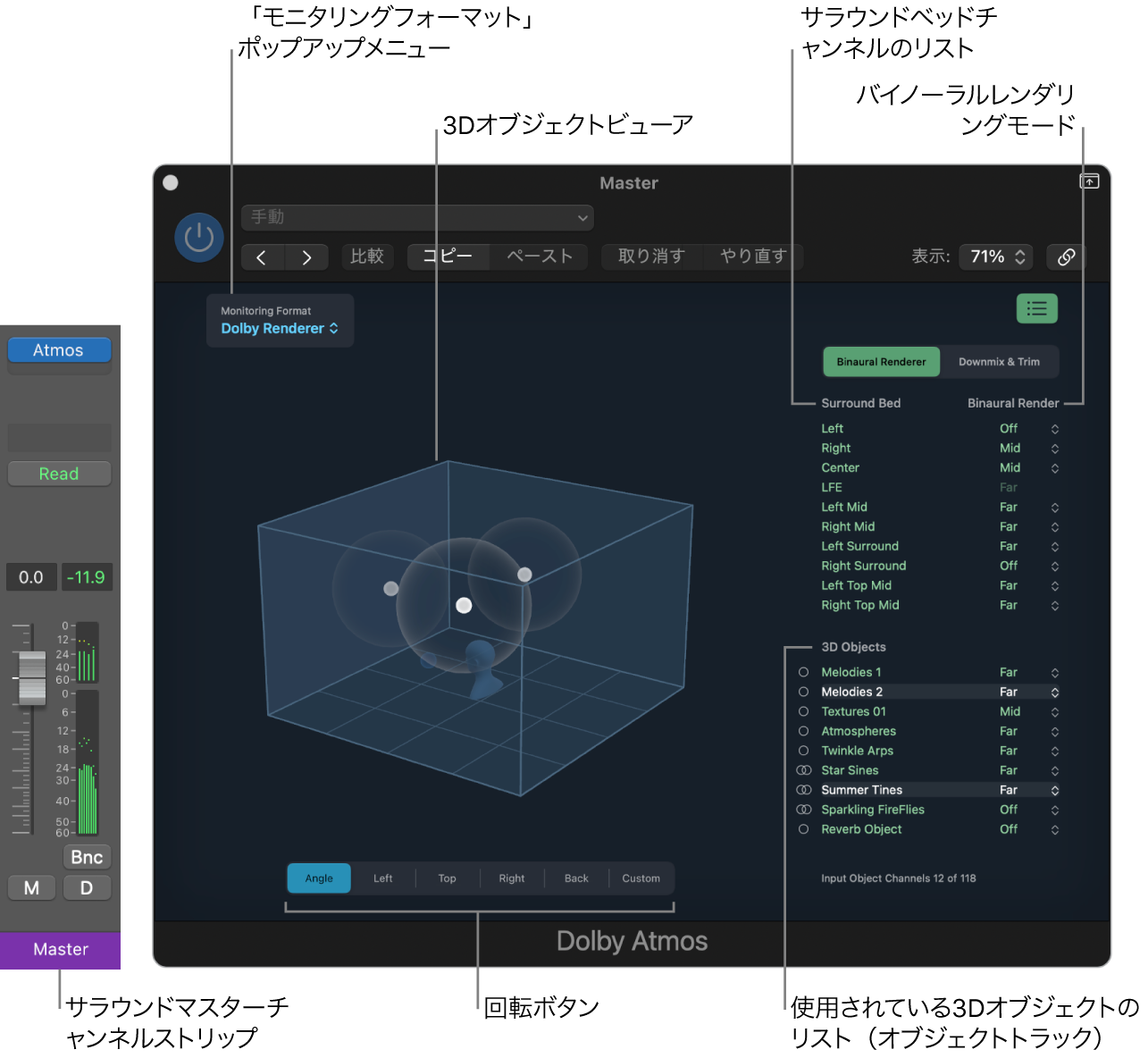Click the ペースト paste button
1148x1058 pixels.
(540, 257)
